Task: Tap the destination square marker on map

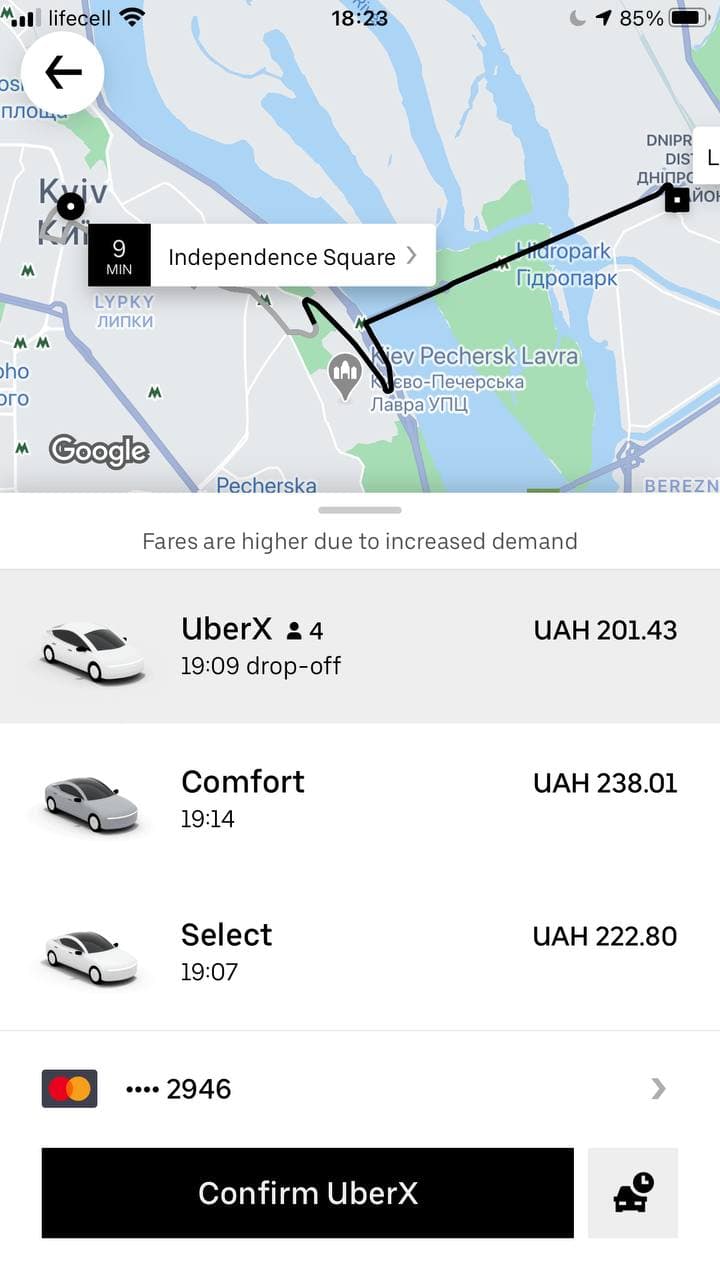Action: pyautogui.click(x=678, y=199)
